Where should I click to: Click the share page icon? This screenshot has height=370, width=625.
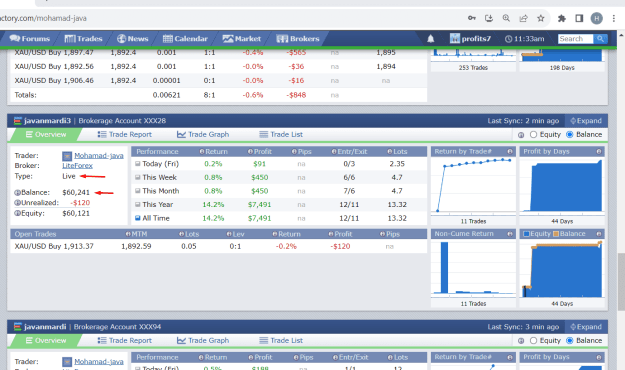[x=523, y=18]
